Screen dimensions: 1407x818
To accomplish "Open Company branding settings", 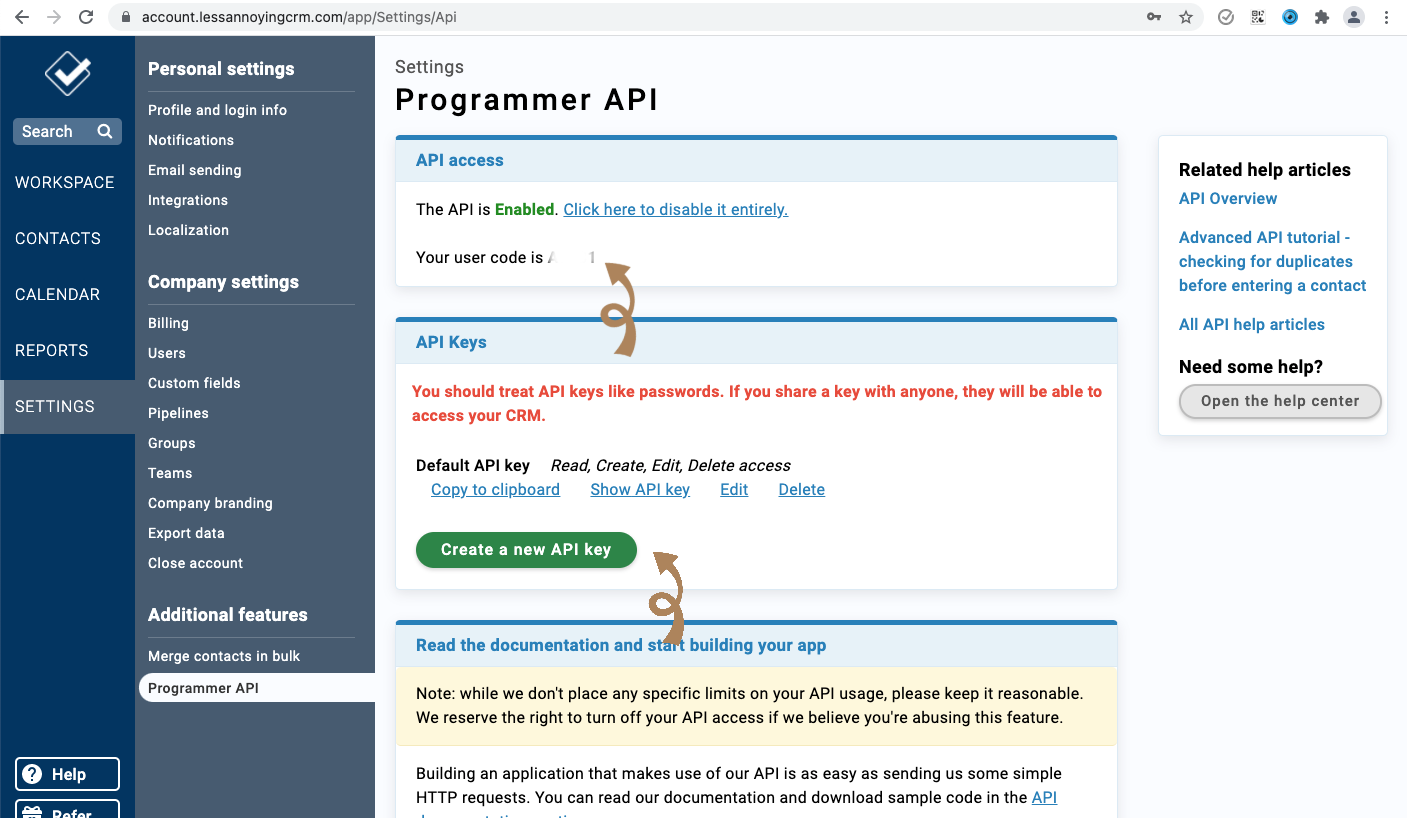I will tap(210, 503).
